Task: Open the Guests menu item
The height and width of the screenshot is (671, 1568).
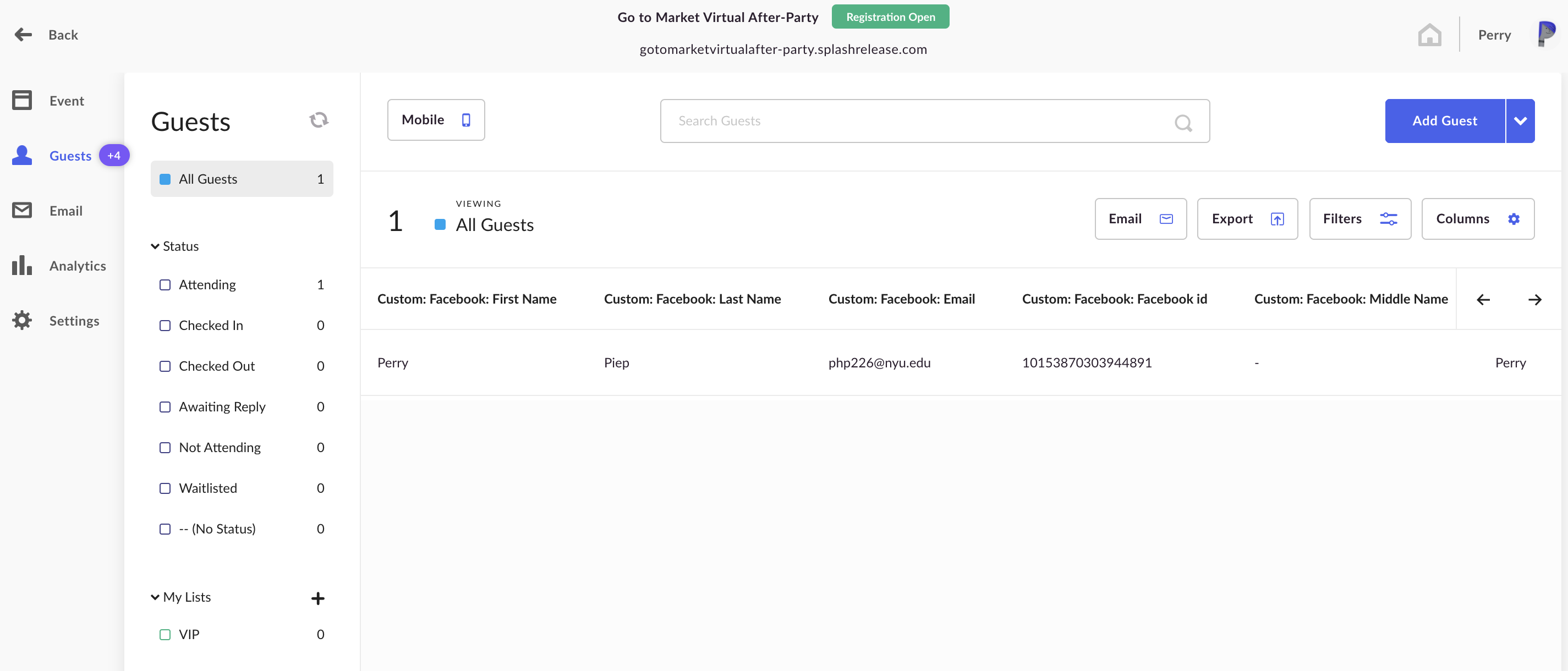Action: point(70,156)
